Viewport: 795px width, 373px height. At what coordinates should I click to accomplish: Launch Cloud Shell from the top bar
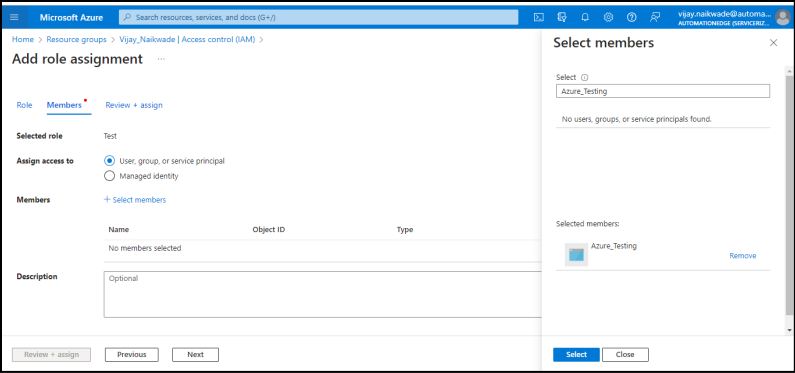(x=539, y=17)
